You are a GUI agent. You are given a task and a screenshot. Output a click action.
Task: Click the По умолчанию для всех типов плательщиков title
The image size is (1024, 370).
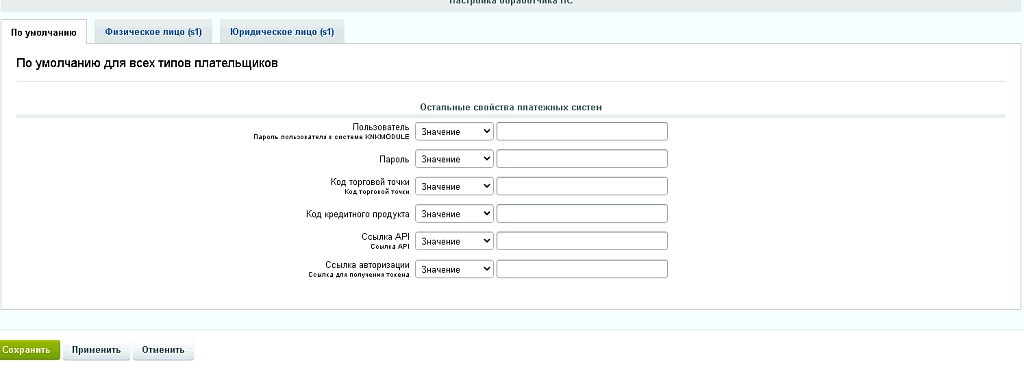coord(147,63)
